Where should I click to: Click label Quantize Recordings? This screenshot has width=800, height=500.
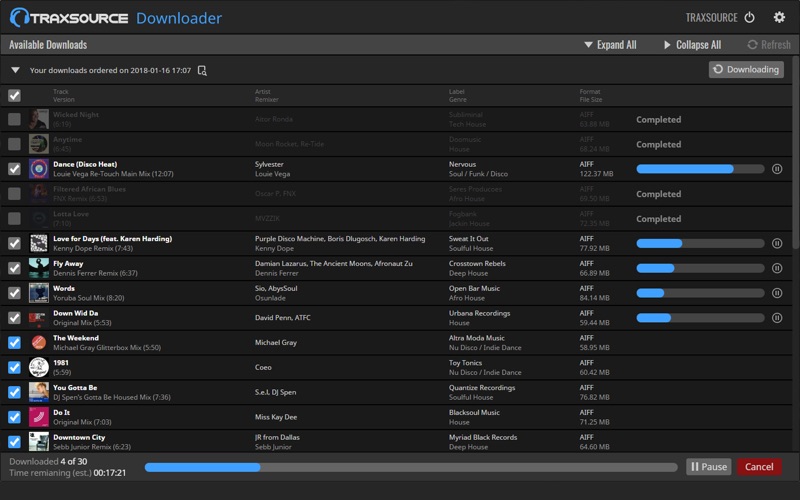(x=482, y=388)
